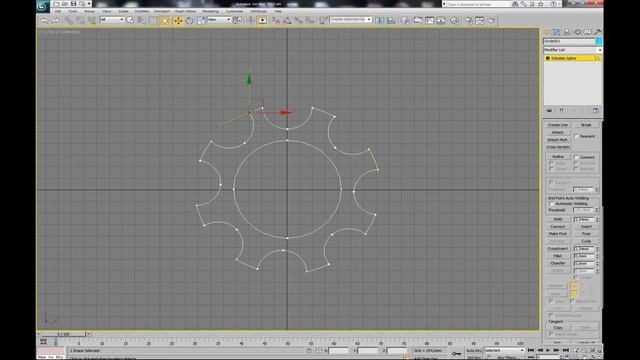Click the Fillet button

pos(558,256)
